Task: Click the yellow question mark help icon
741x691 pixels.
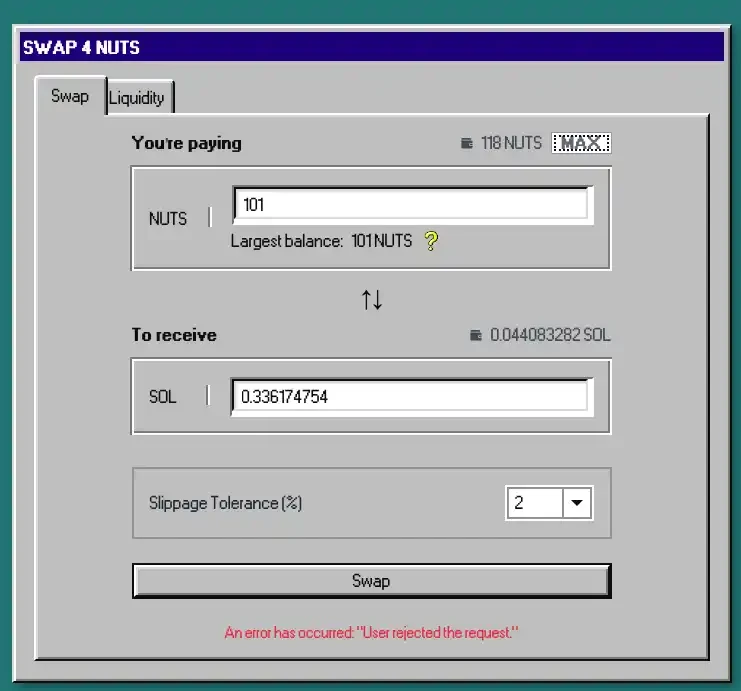Action: (x=431, y=241)
